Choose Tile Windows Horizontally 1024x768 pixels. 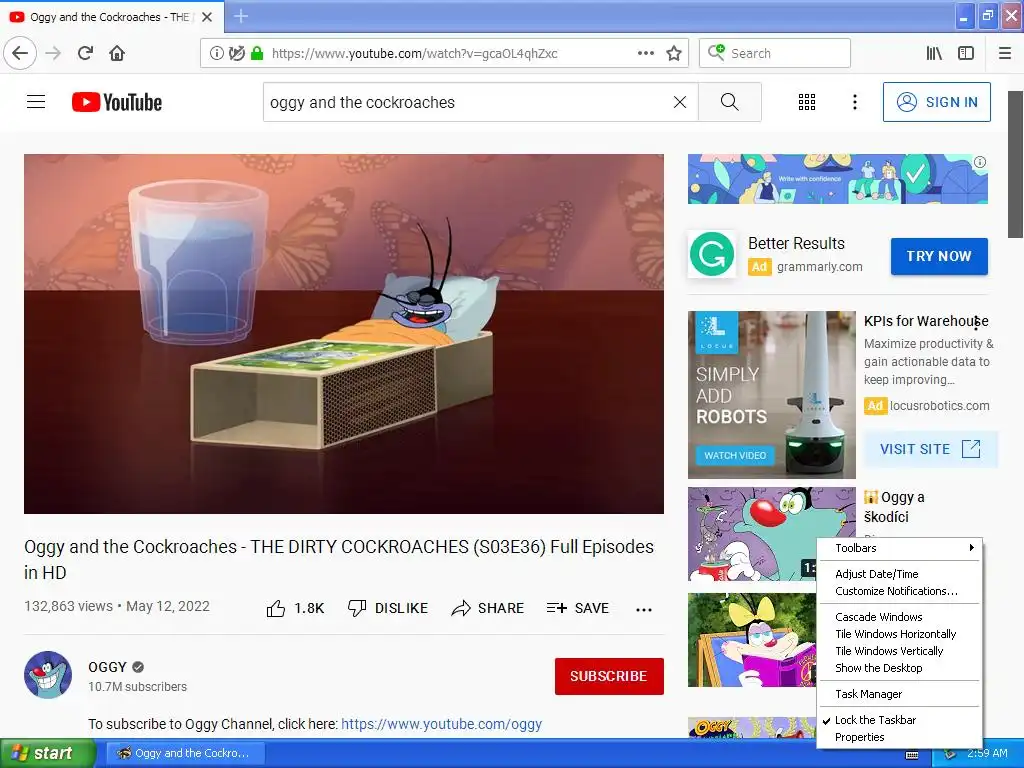(899, 633)
